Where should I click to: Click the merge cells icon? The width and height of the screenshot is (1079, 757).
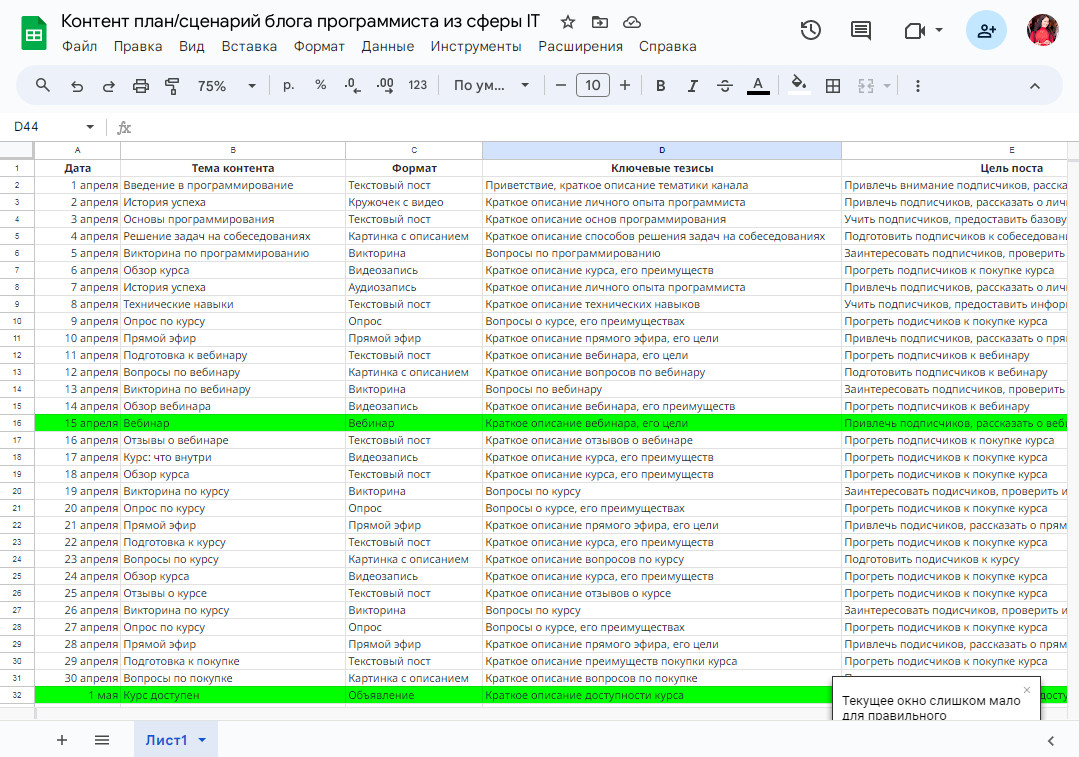866,86
